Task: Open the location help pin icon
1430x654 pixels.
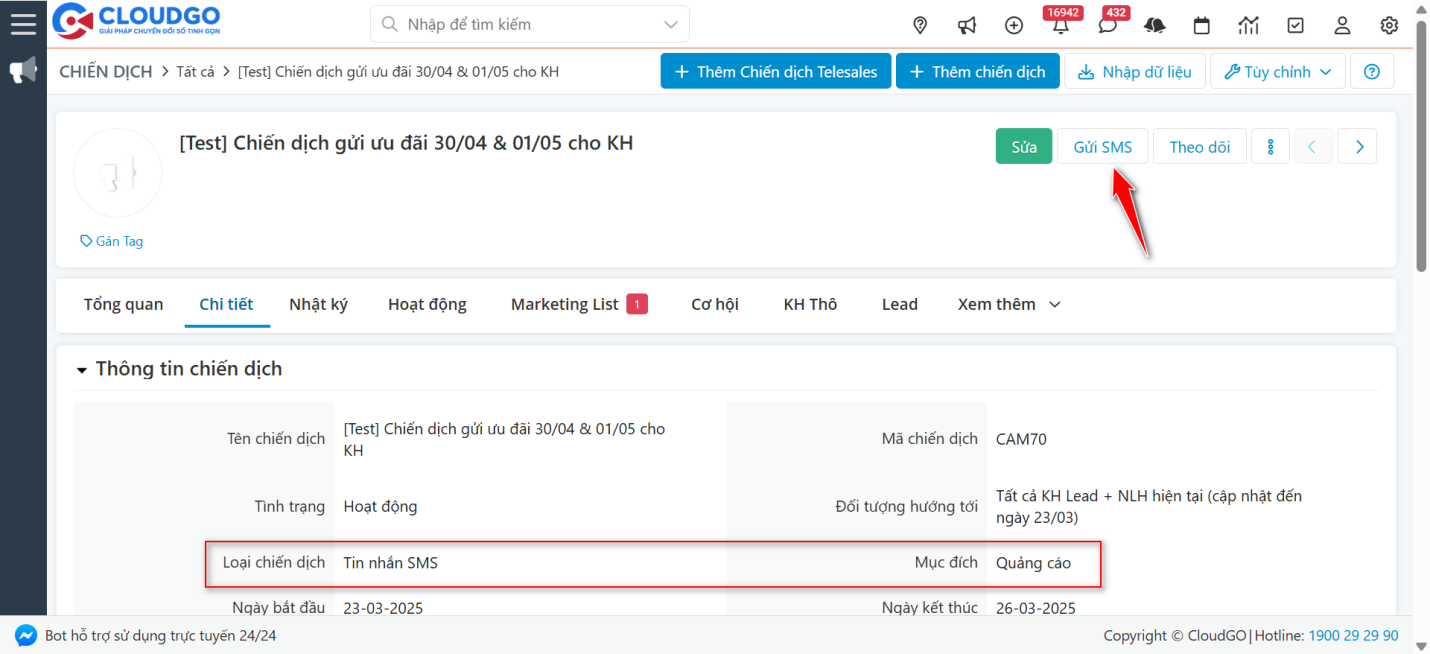Action: point(920,25)
